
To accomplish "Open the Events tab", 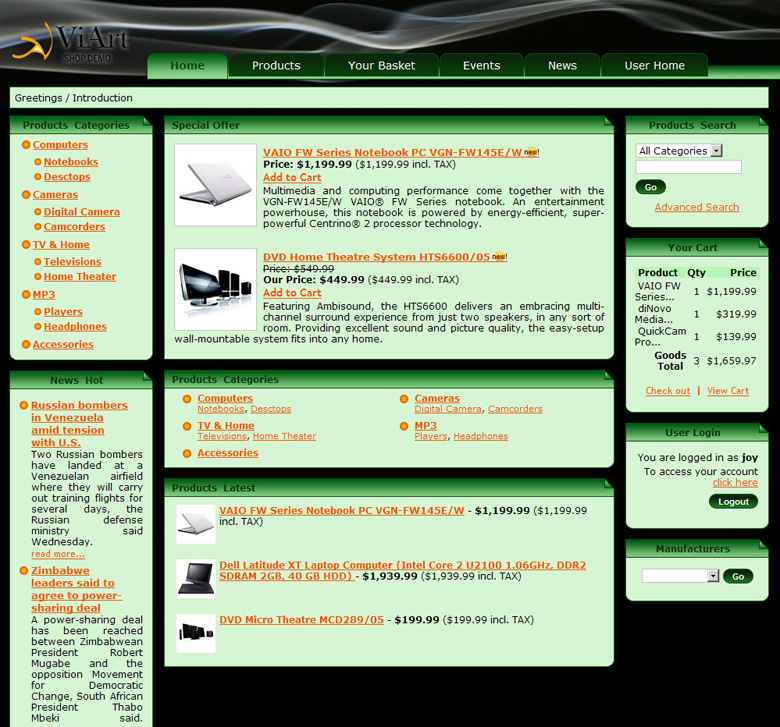I will [482, 66].
